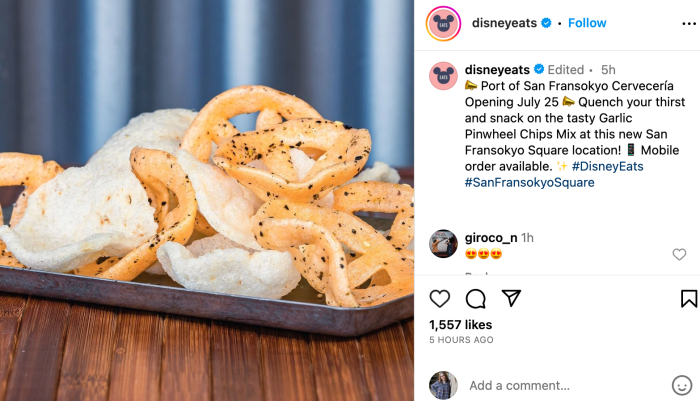The height and width of the screenshot is (401, 700).
Task: Click the disneyeats avatar beside the caption
Action: pos(443,76)
